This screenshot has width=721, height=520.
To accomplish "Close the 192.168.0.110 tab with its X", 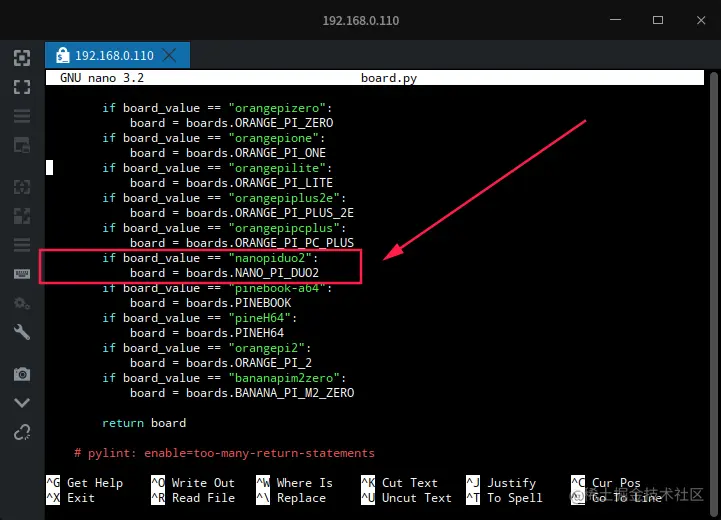I will click(170, 55).
